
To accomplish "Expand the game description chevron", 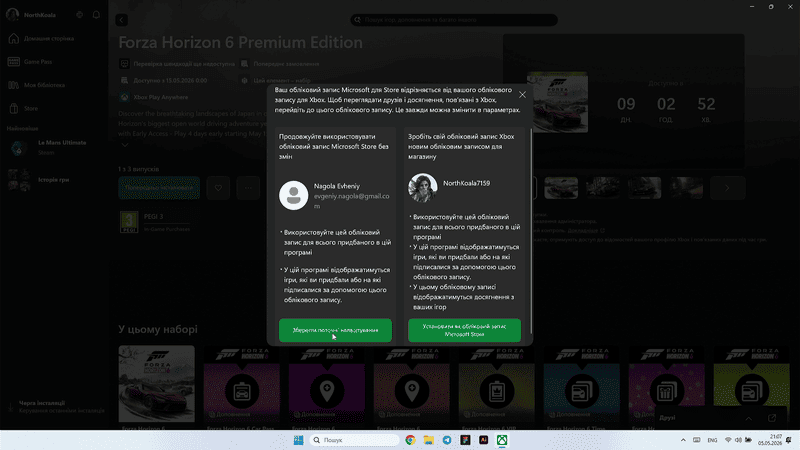I will (124, 145).
